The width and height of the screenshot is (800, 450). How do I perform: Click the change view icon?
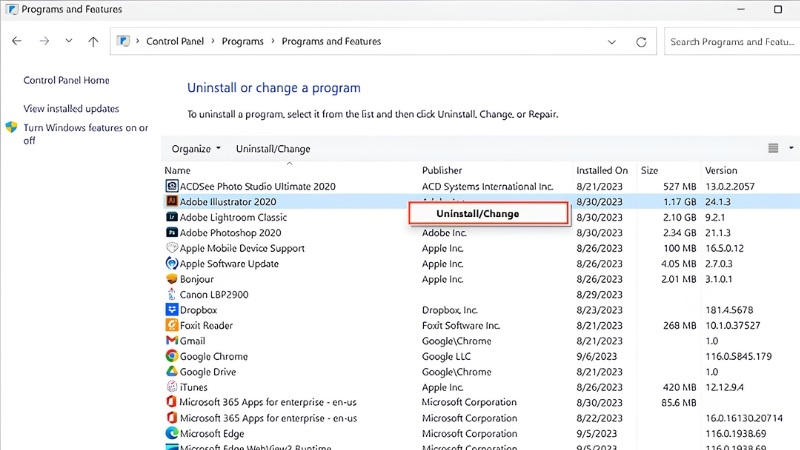tap(773, 148)
